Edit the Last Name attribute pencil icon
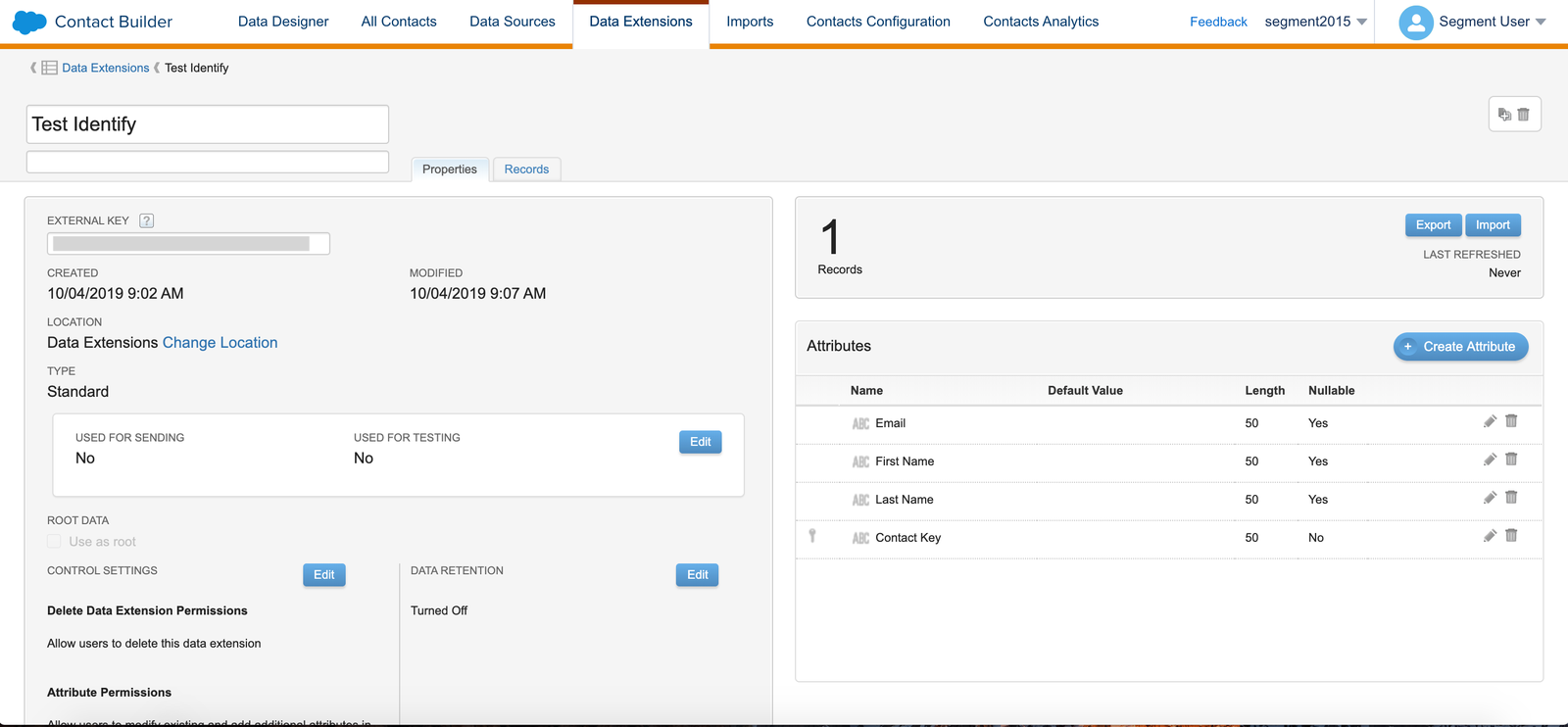Viewport: 1568px width, 727px height. tap(1490, 498)
